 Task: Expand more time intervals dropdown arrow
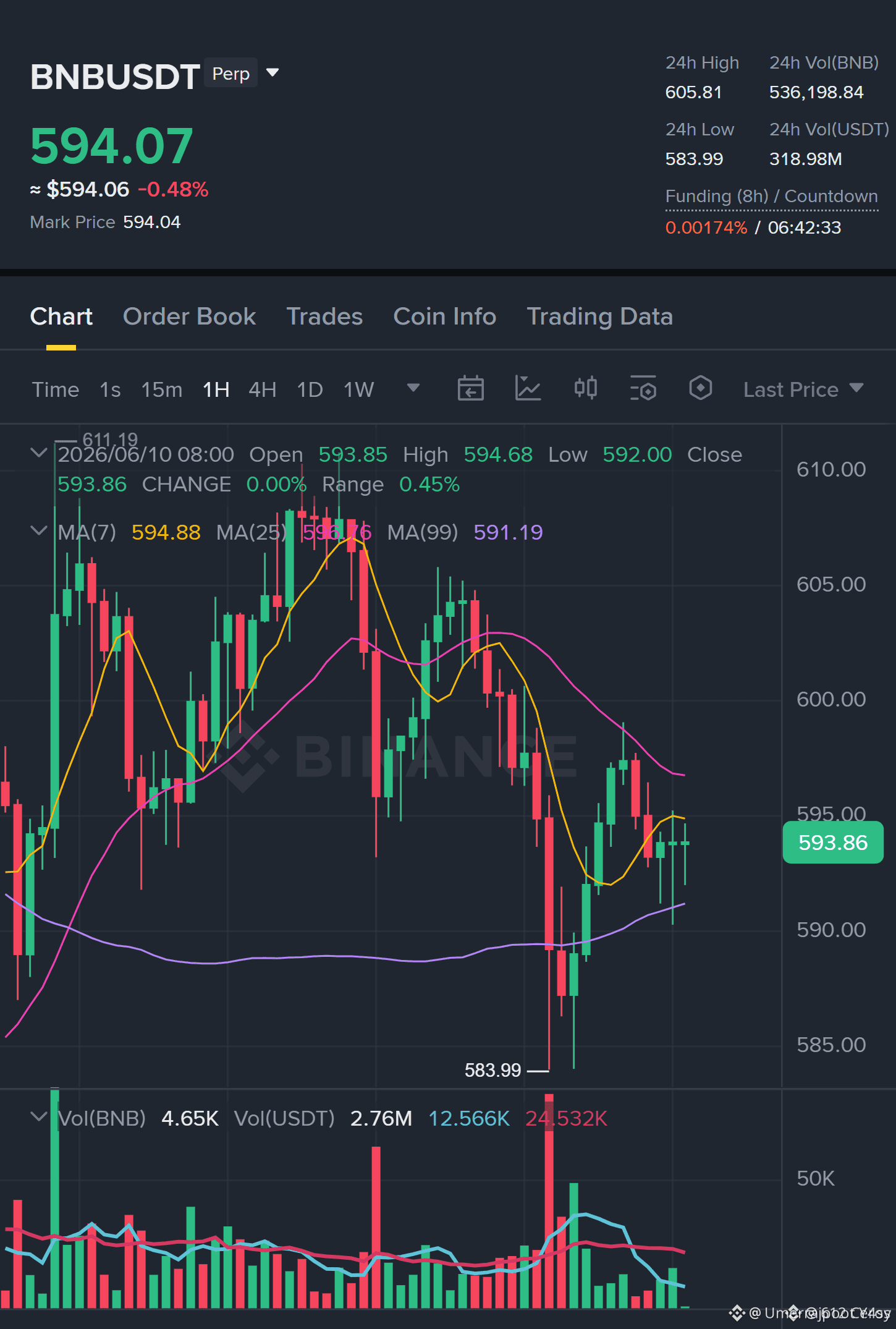pos(413,388)
